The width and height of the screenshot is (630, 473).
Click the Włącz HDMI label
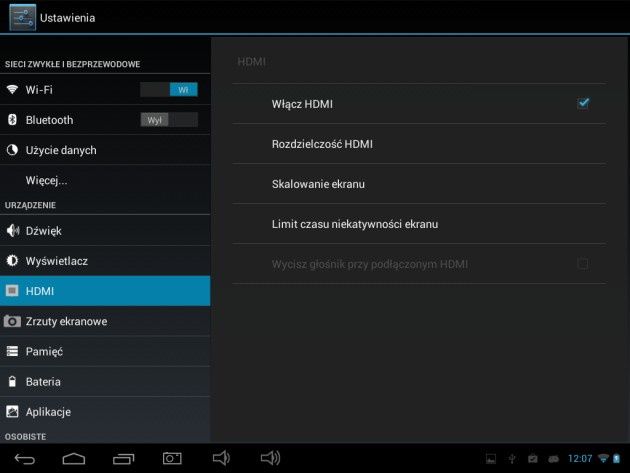click(x=302, y=104)
